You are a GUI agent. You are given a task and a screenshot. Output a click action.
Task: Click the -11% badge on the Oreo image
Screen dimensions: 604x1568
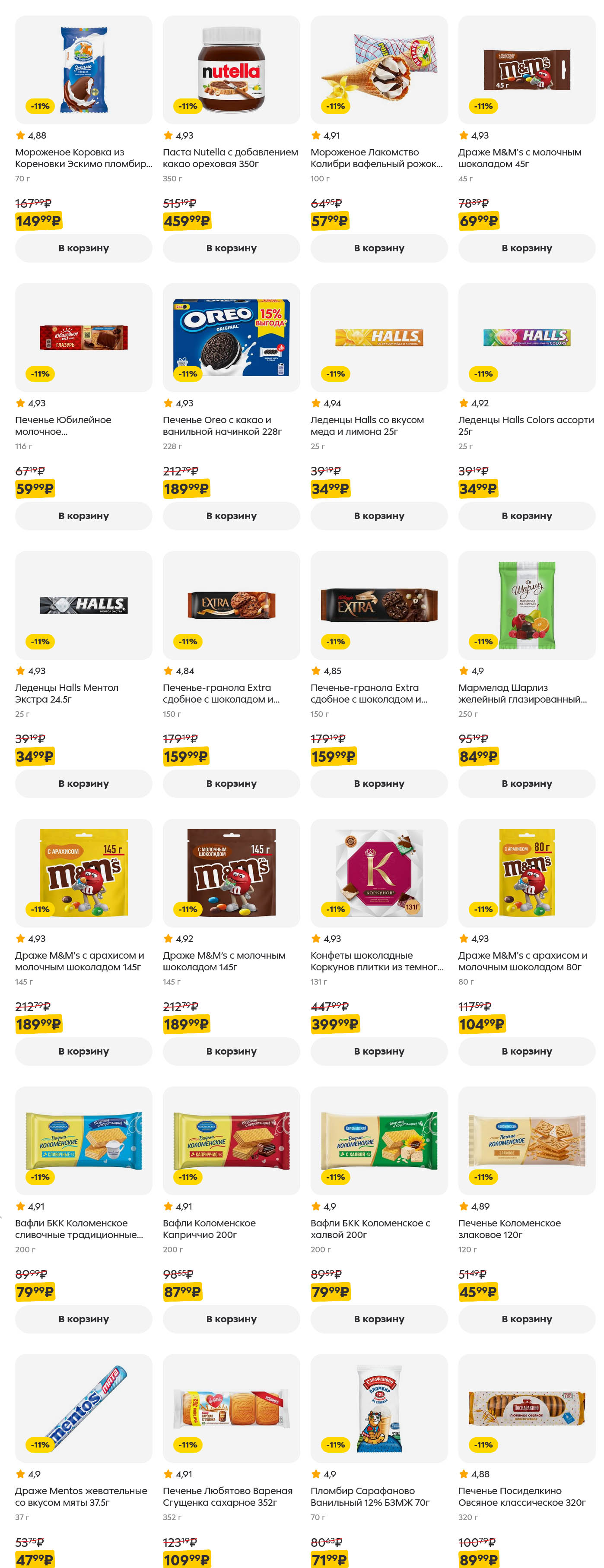click(188, 374)
